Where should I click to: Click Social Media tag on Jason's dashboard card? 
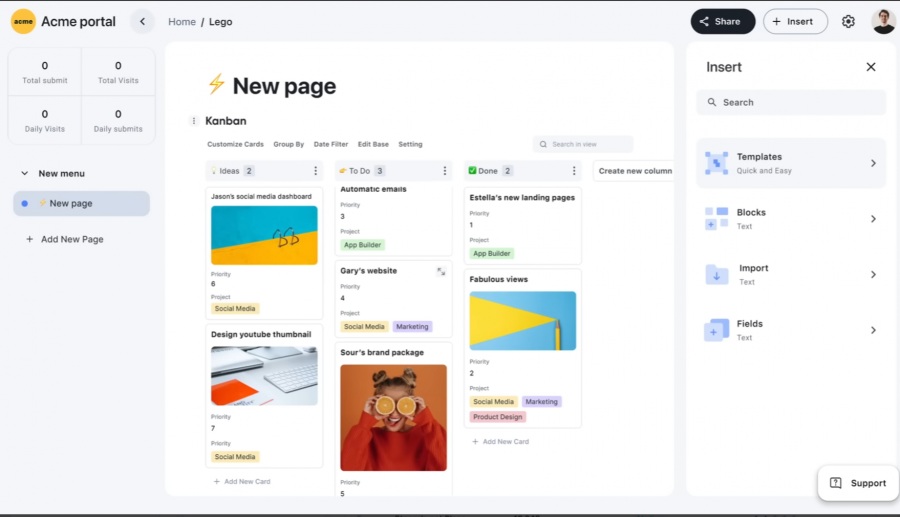pyautogui.click(x=235, y=309)
